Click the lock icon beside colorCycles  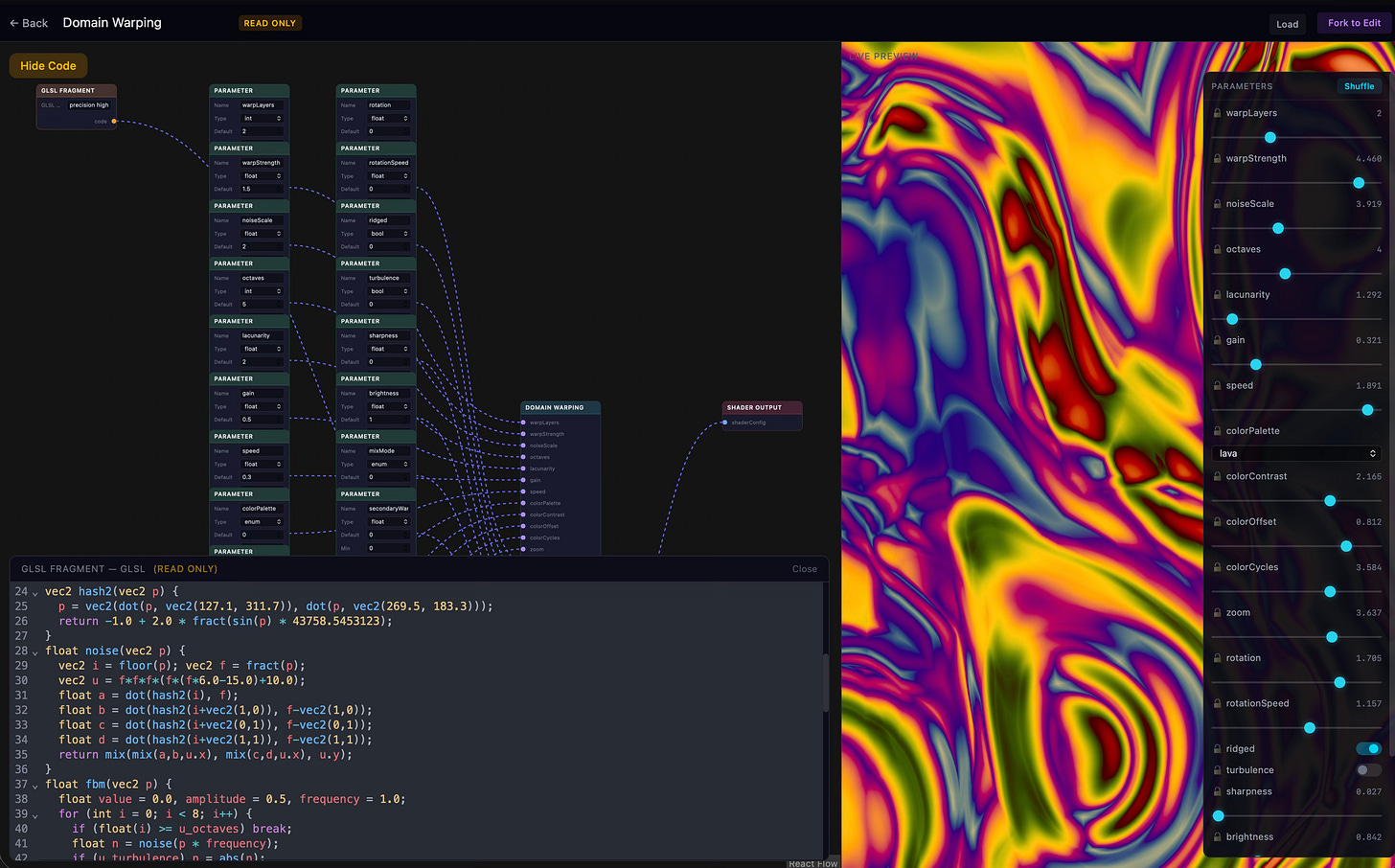(x=1217, y=567)
